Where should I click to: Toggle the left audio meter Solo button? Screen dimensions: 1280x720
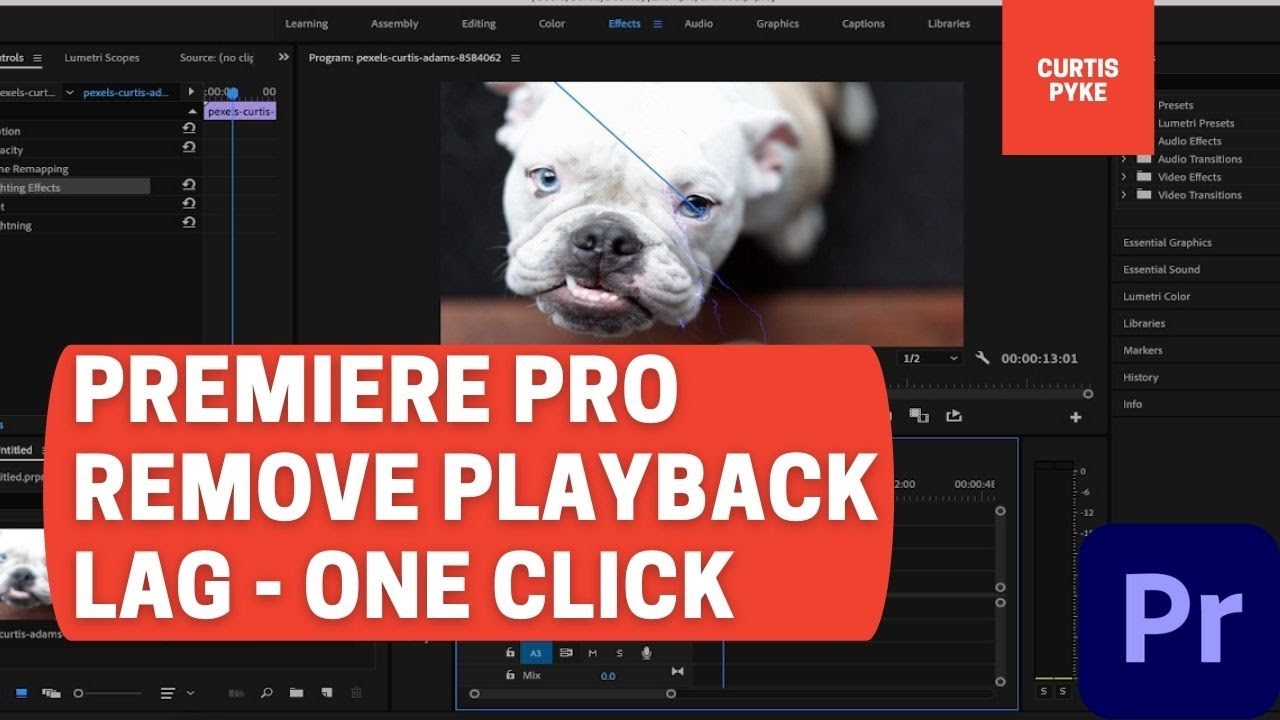tap(1044, 691)
